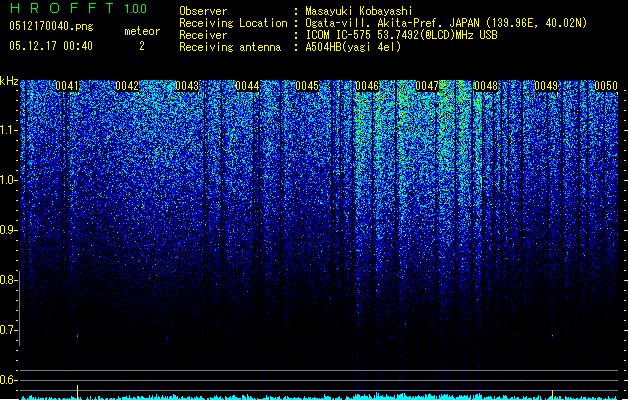This screenshot has height=400, width=629.
Task: Select antenna text A504HB(yagi 4el)
Action: (353, 47)
